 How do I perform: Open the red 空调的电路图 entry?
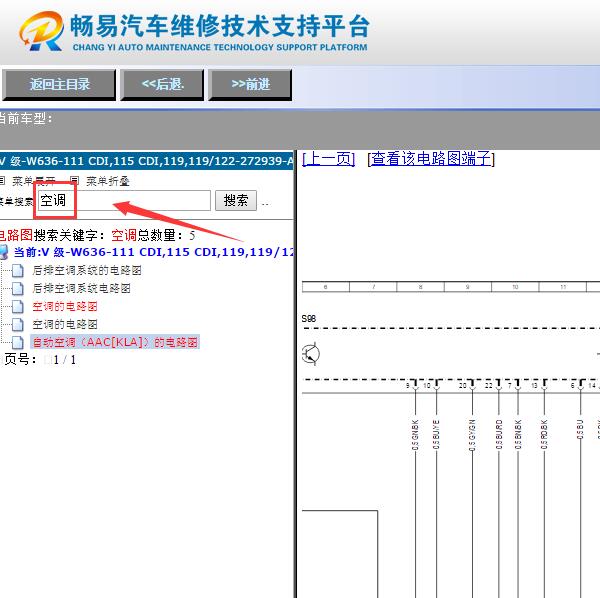point(65,306)
